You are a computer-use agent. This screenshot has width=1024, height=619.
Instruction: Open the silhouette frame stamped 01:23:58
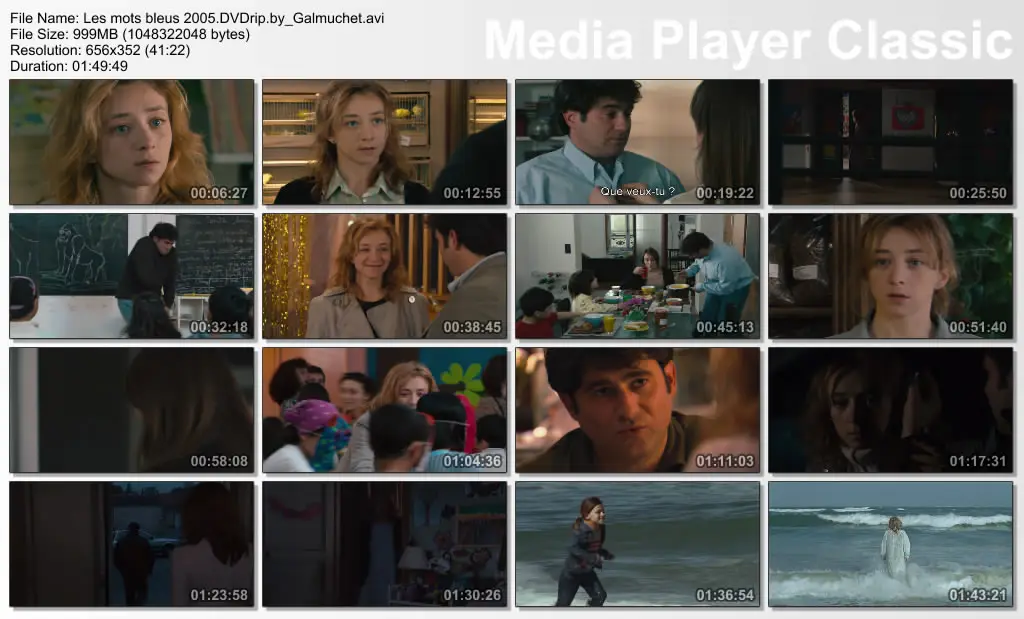[132, 544]
